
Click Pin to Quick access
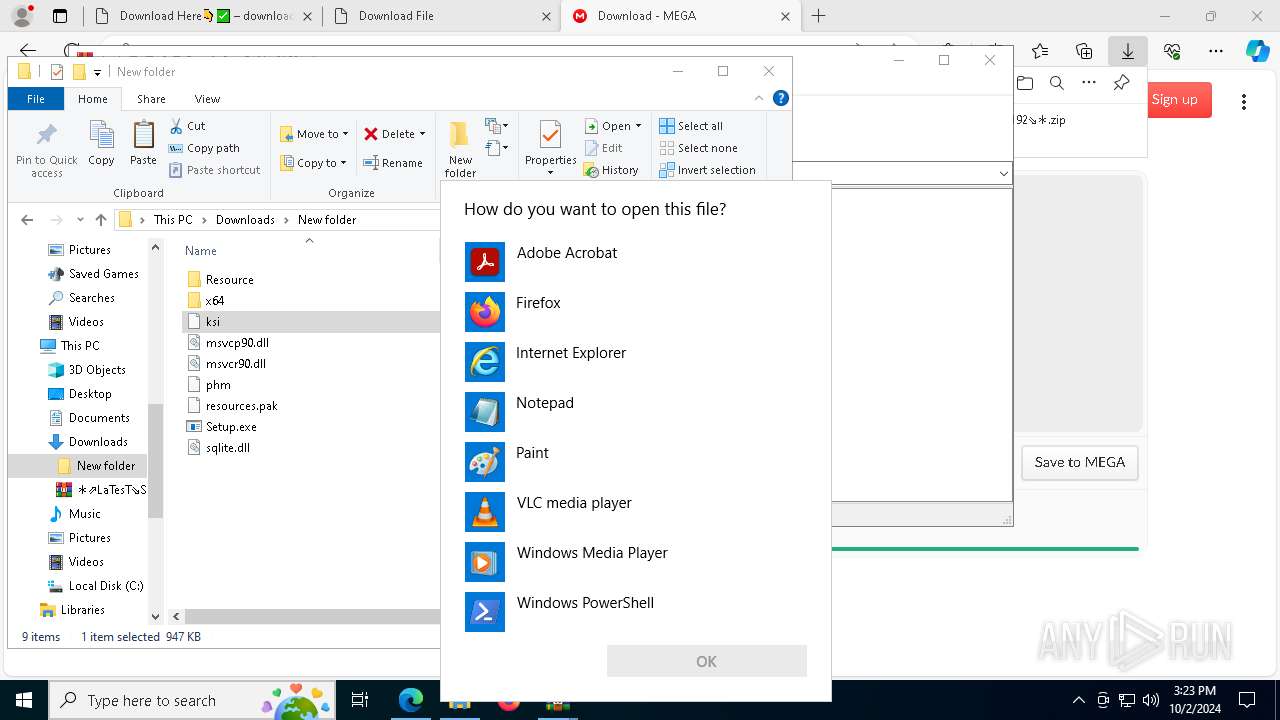(x=46, y=149)
